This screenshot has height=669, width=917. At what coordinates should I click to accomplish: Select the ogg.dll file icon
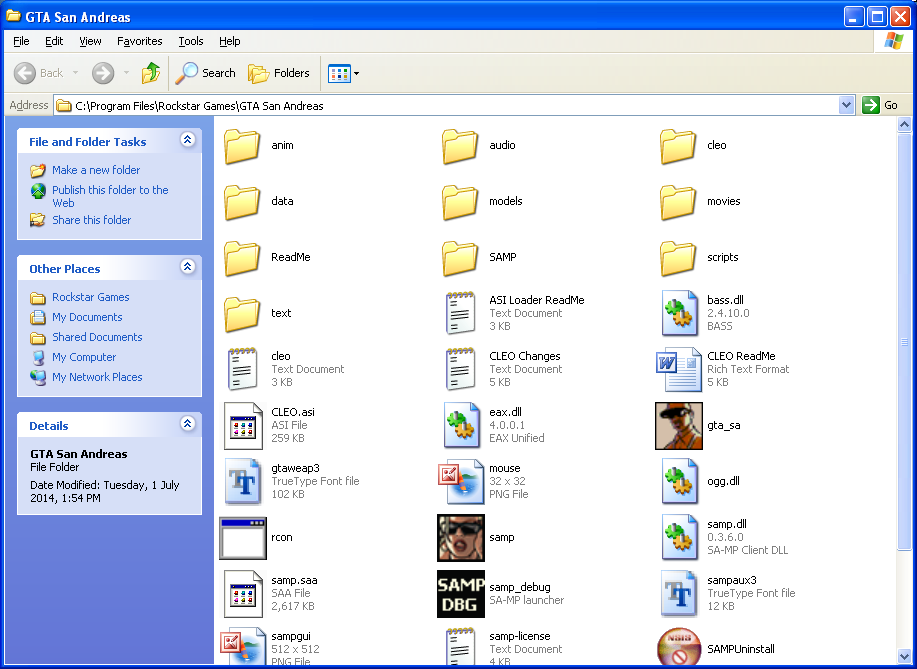pyautogui.click(x=680, y=481)
